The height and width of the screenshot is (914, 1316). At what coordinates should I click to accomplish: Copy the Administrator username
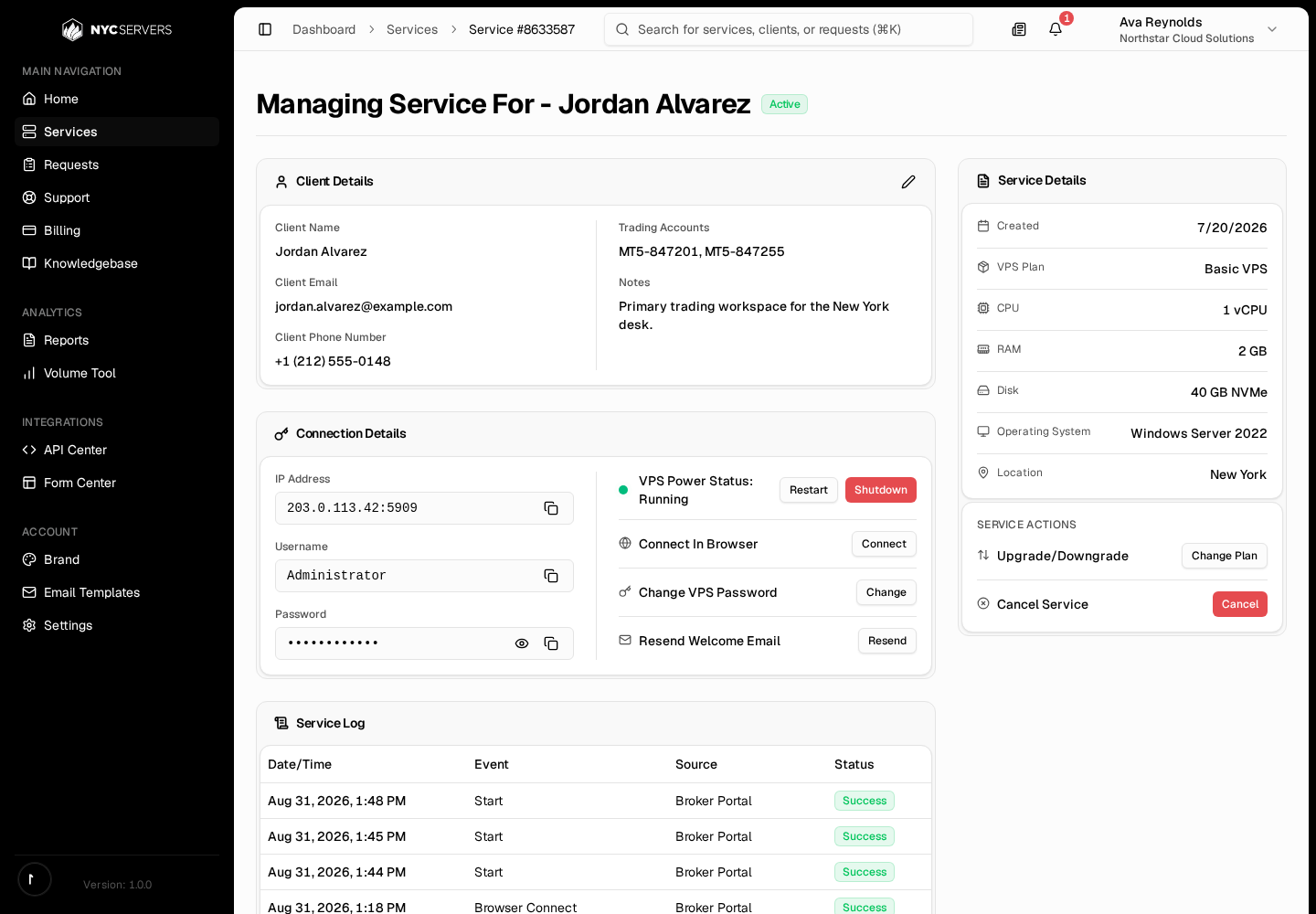(551, 576)
